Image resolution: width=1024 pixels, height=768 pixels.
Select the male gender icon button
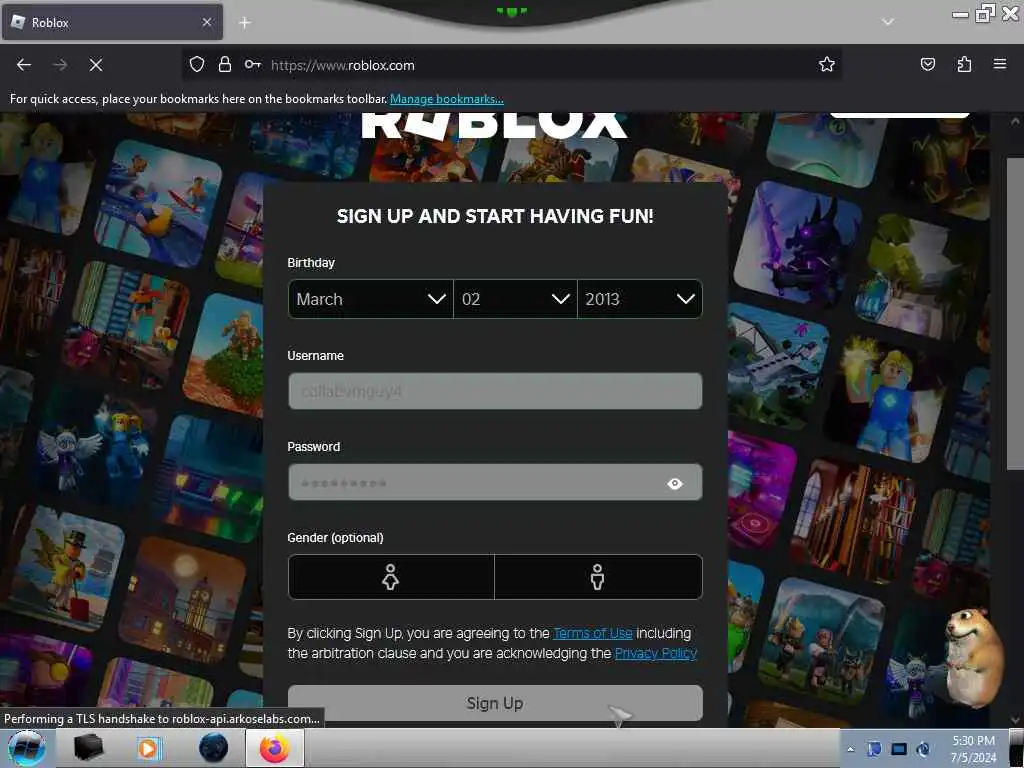[x=598, y=577]
